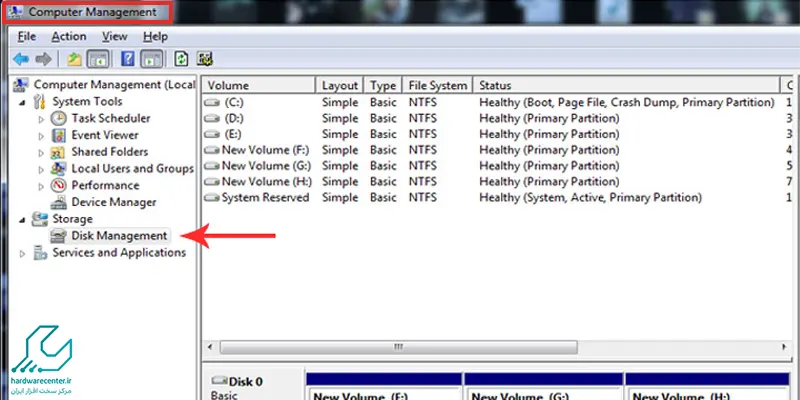Click the Performance icon
Viewport: 800px width, 400px height.
(x=59, y=186)
